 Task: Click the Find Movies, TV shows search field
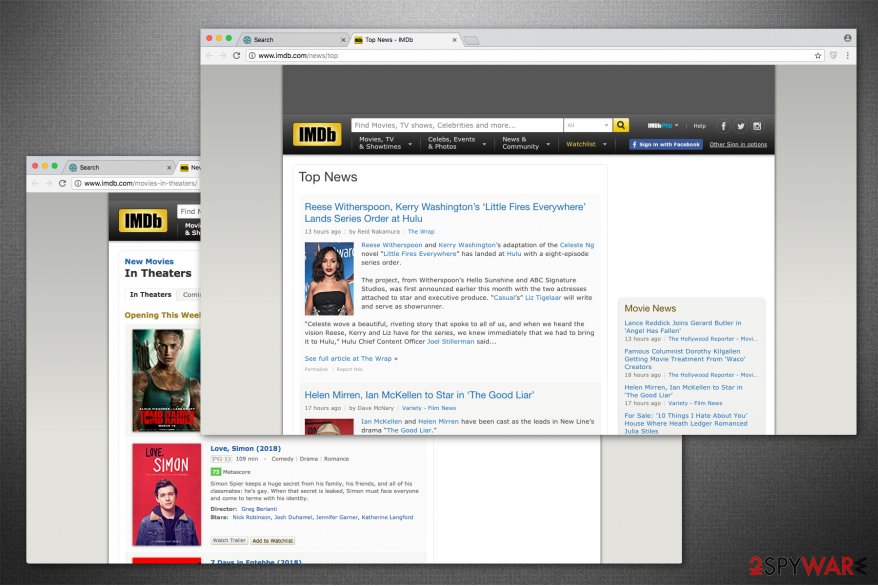(456, 125)
